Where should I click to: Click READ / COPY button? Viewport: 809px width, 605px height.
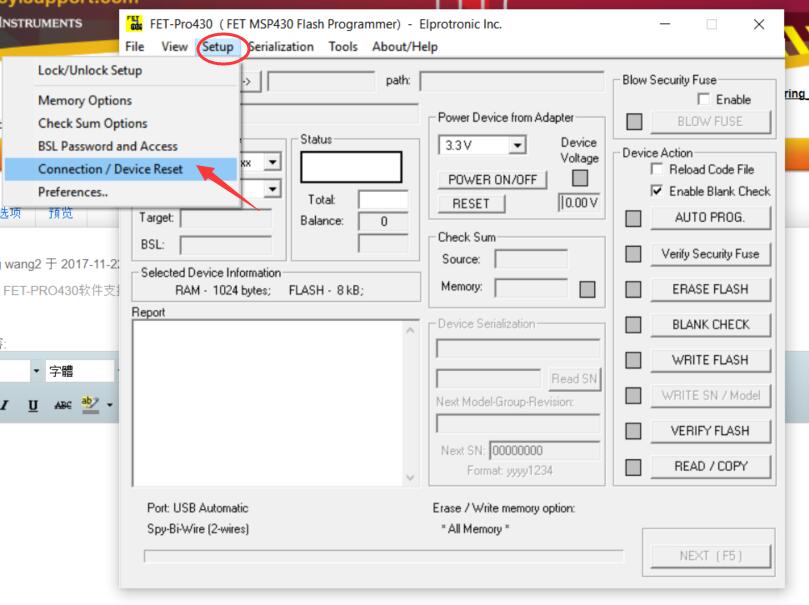tap(710, 466)
